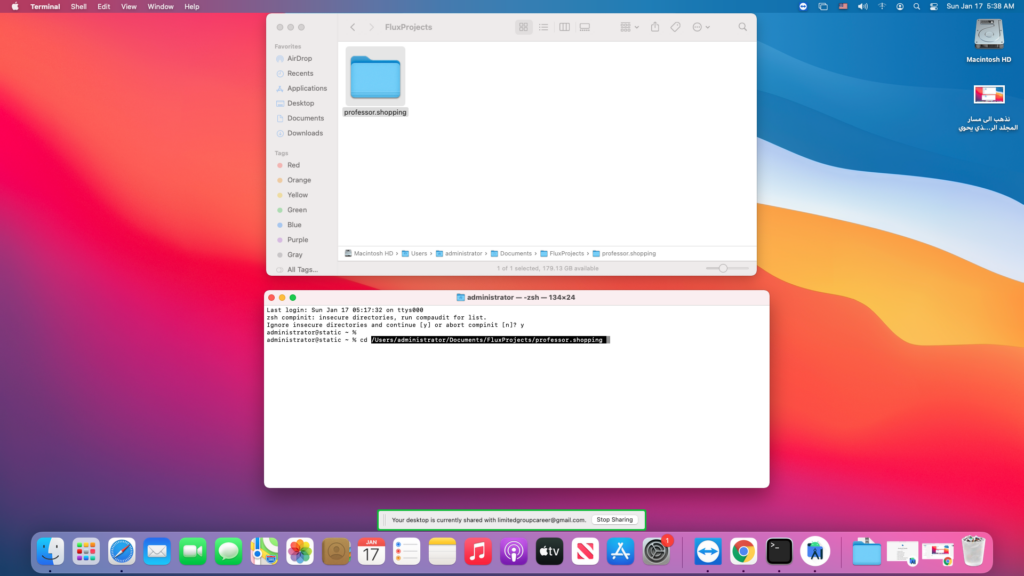Open System Preferences in the Dock
The height and width of the screenshot is (576, 1024).
tap(656, 552)
